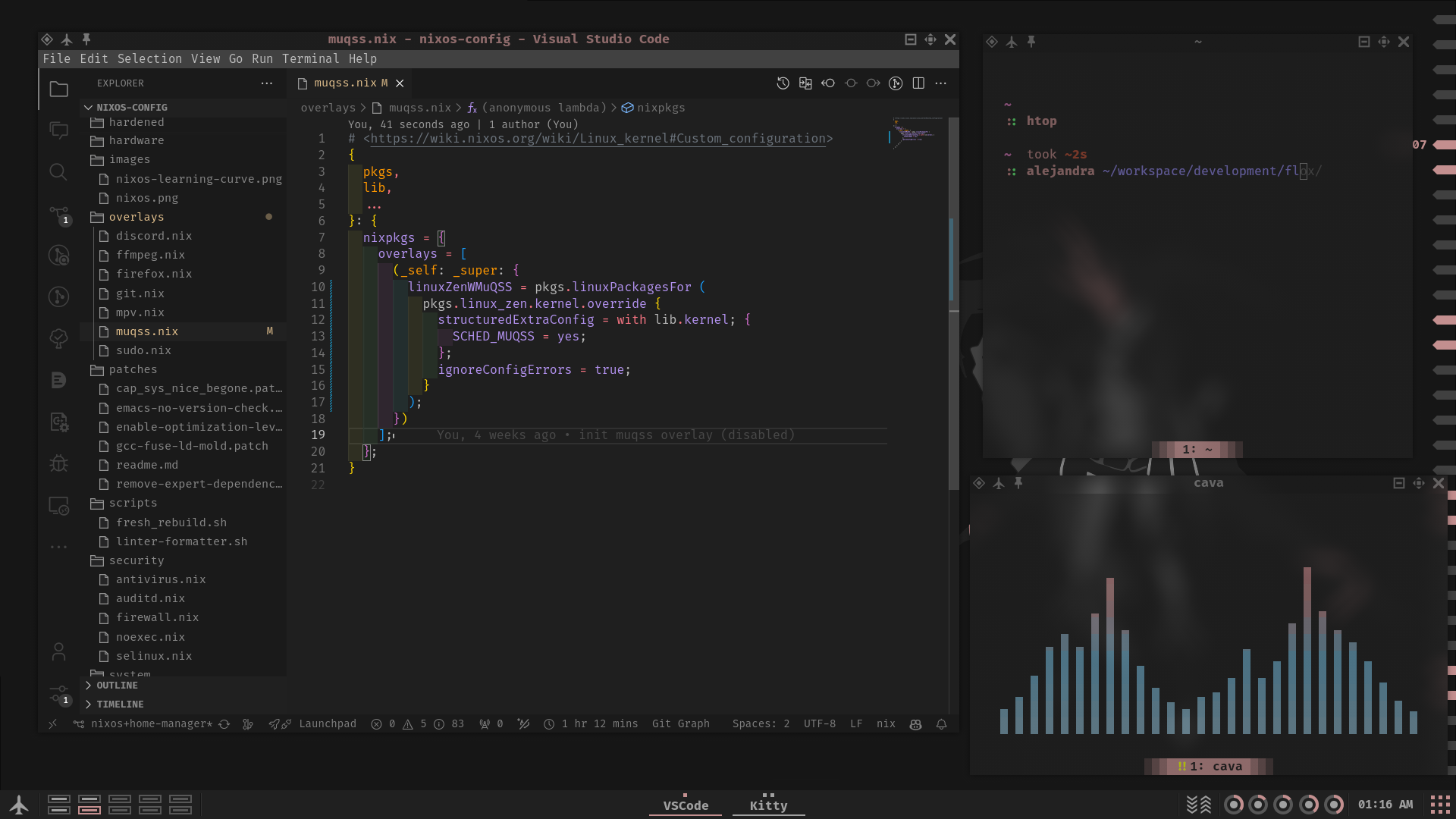The width and height of the screenshot is (1456, 819).
Task: Open More Actions ellipsis in editor toolbar
Action: tap(941, 83)
